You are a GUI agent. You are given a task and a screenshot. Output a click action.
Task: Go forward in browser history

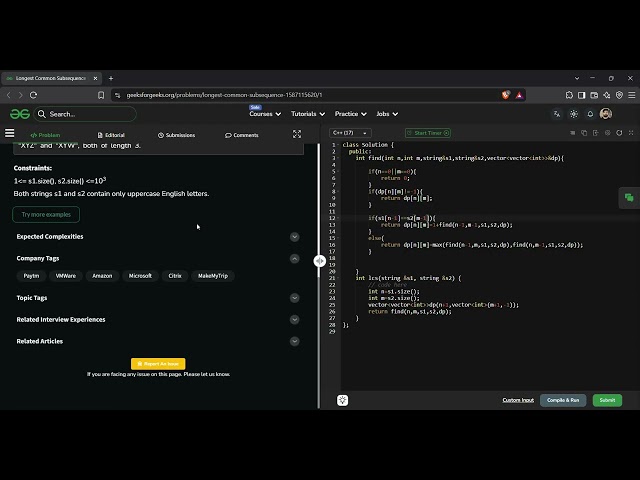[x=20, y=95]
